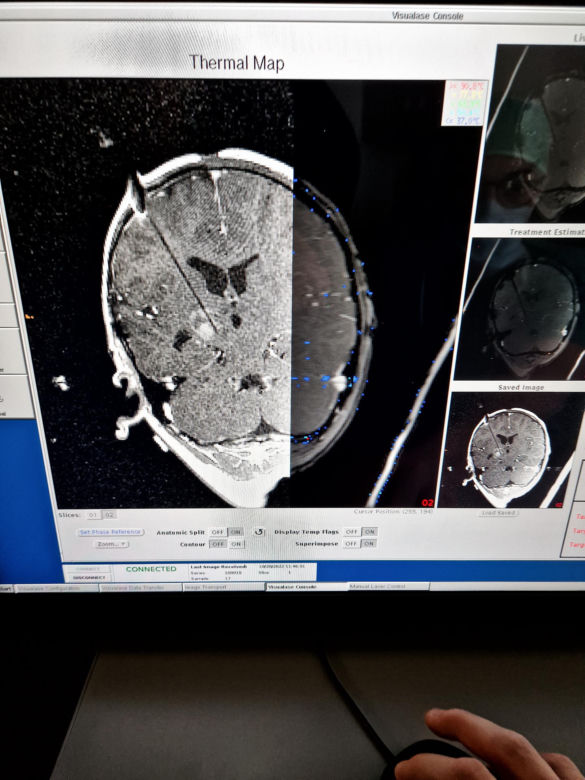The width and height of the screenshot is (585, 780).
Task: Turn Anatomic Split ON
Action: click(x=236, y=532)
